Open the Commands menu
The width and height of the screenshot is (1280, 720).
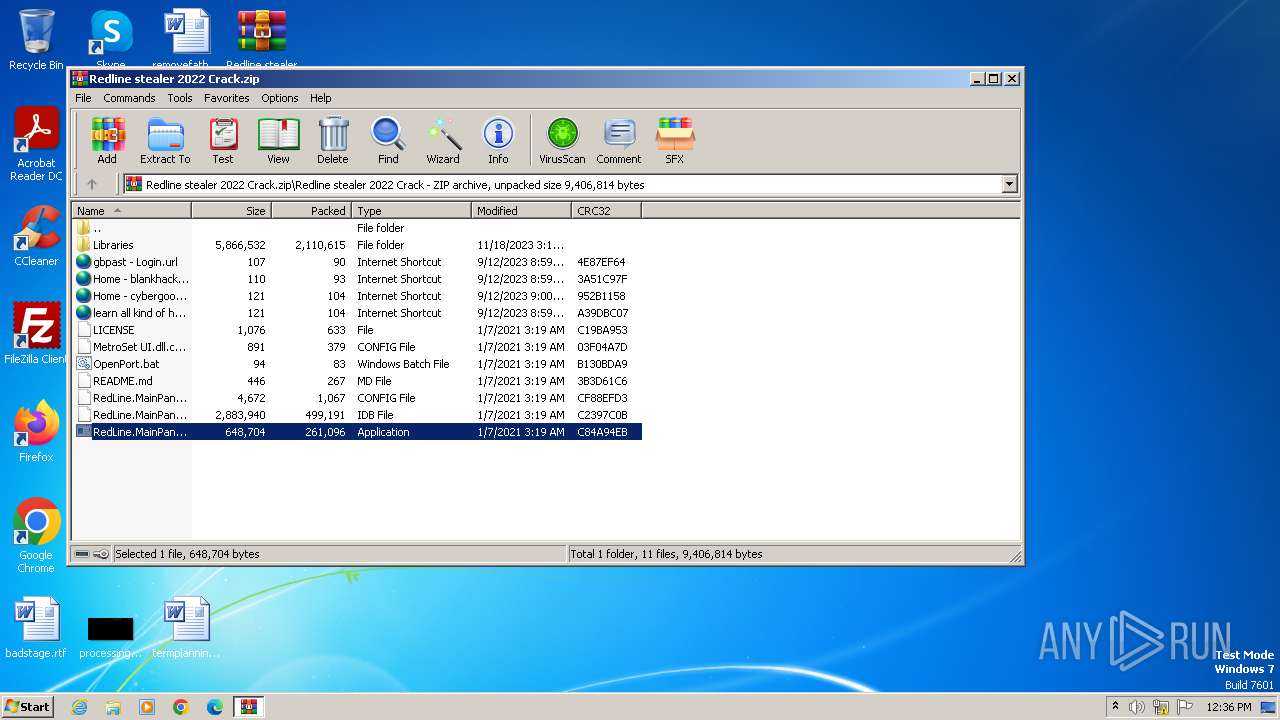[x=129, y=98]
